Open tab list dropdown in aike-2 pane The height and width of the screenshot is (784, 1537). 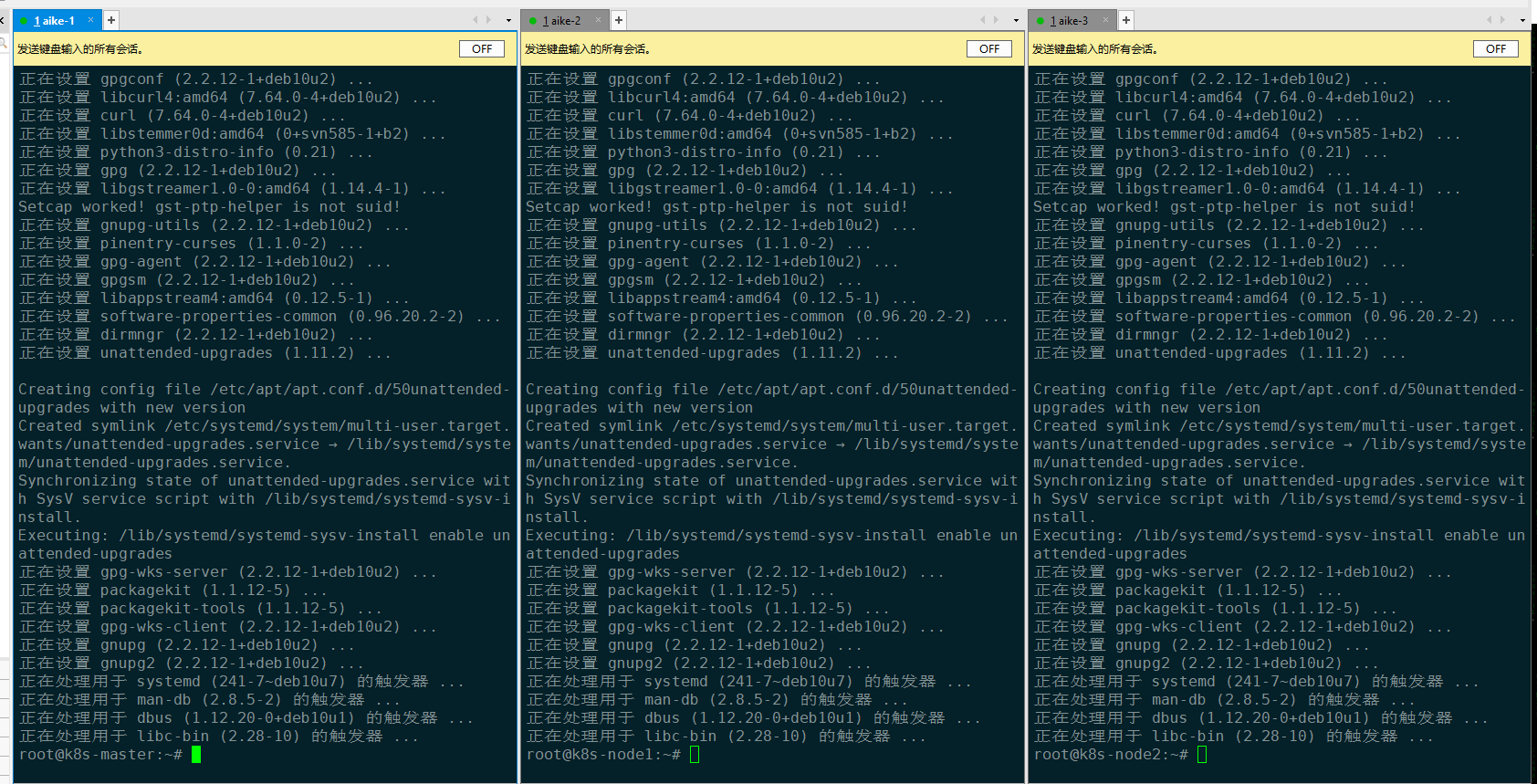click(1016, 20)
